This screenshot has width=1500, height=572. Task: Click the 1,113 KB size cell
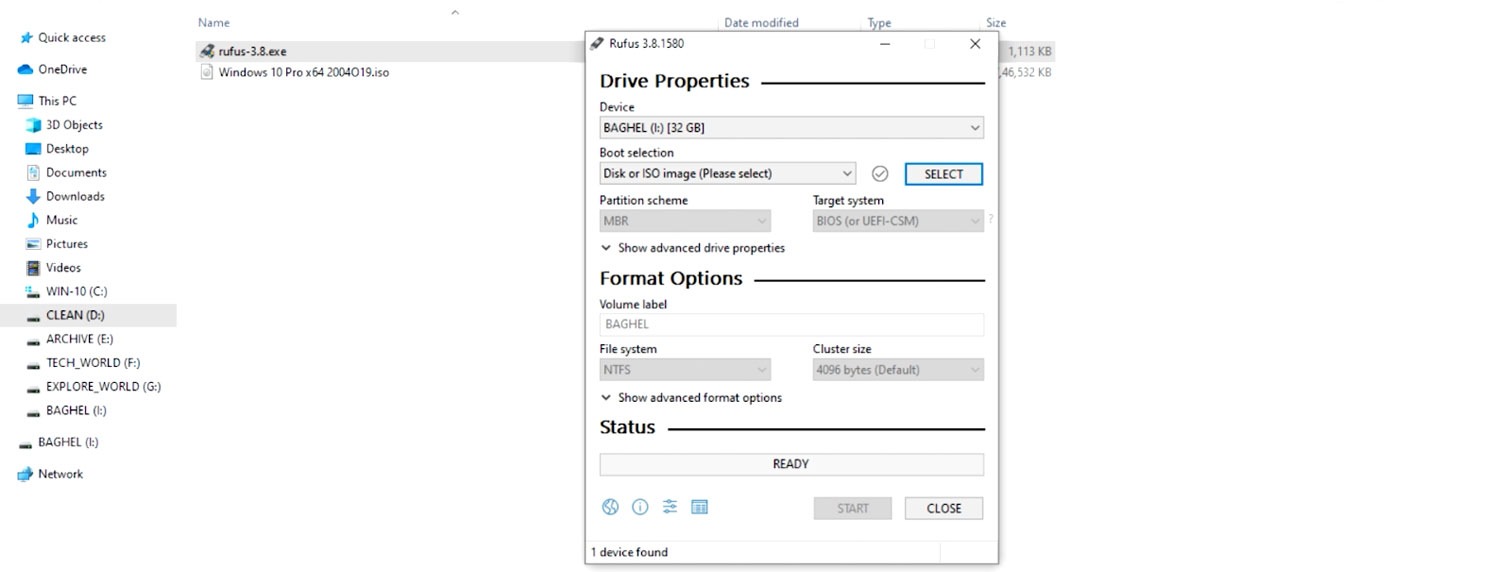tap(1029, 51)
